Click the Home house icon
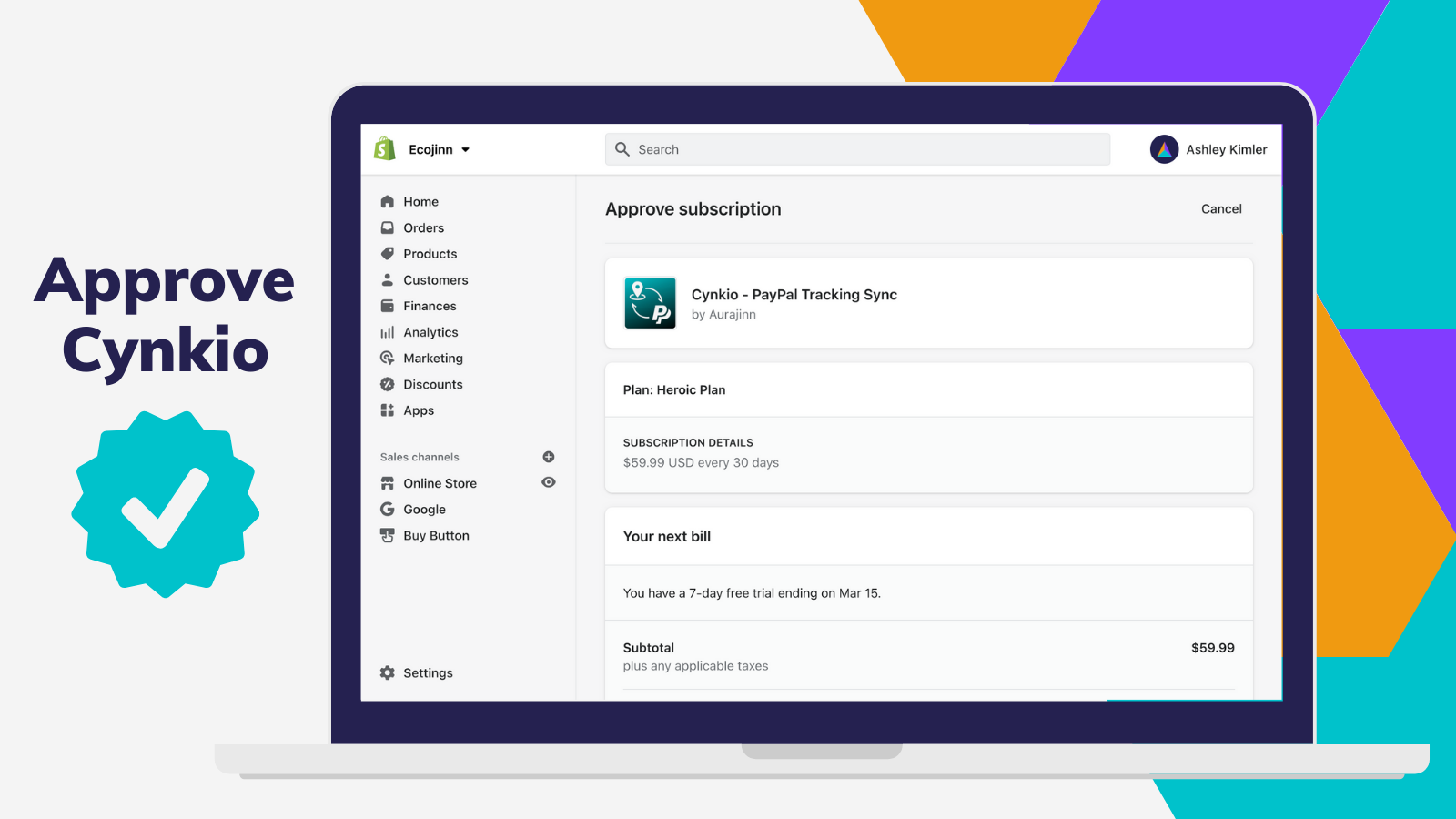 (388, 201)
